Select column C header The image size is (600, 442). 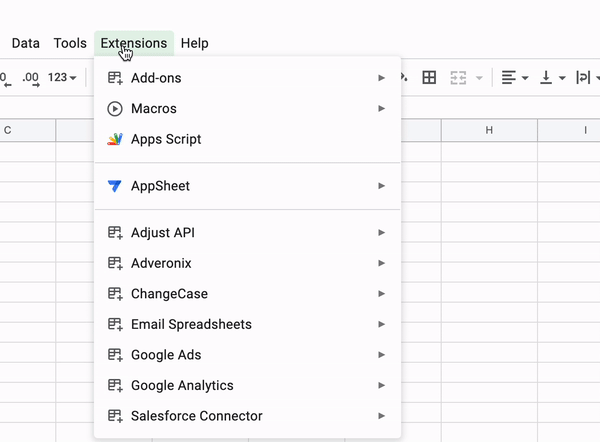coord(28,130)
